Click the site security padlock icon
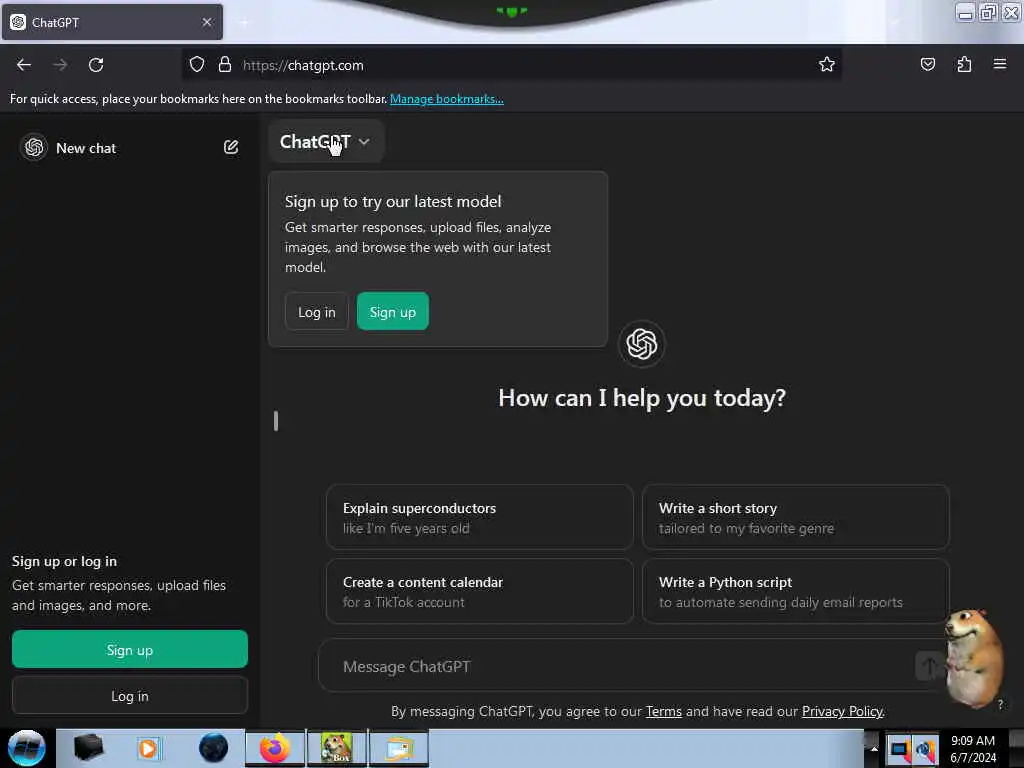Image resolution: width=1024 pixels, height=768 pixels. (225, 65)
